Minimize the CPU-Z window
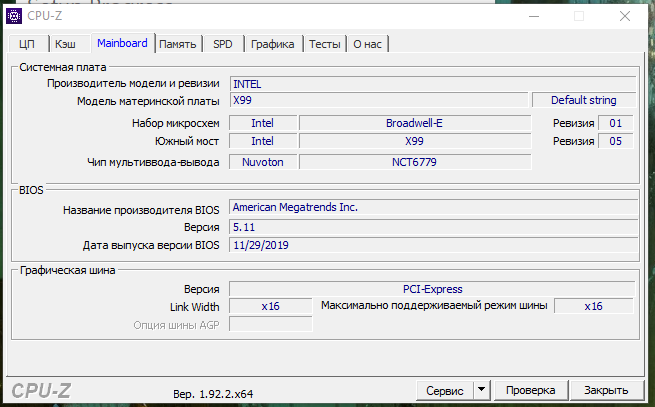655x407 pixels. coord(534,16)
